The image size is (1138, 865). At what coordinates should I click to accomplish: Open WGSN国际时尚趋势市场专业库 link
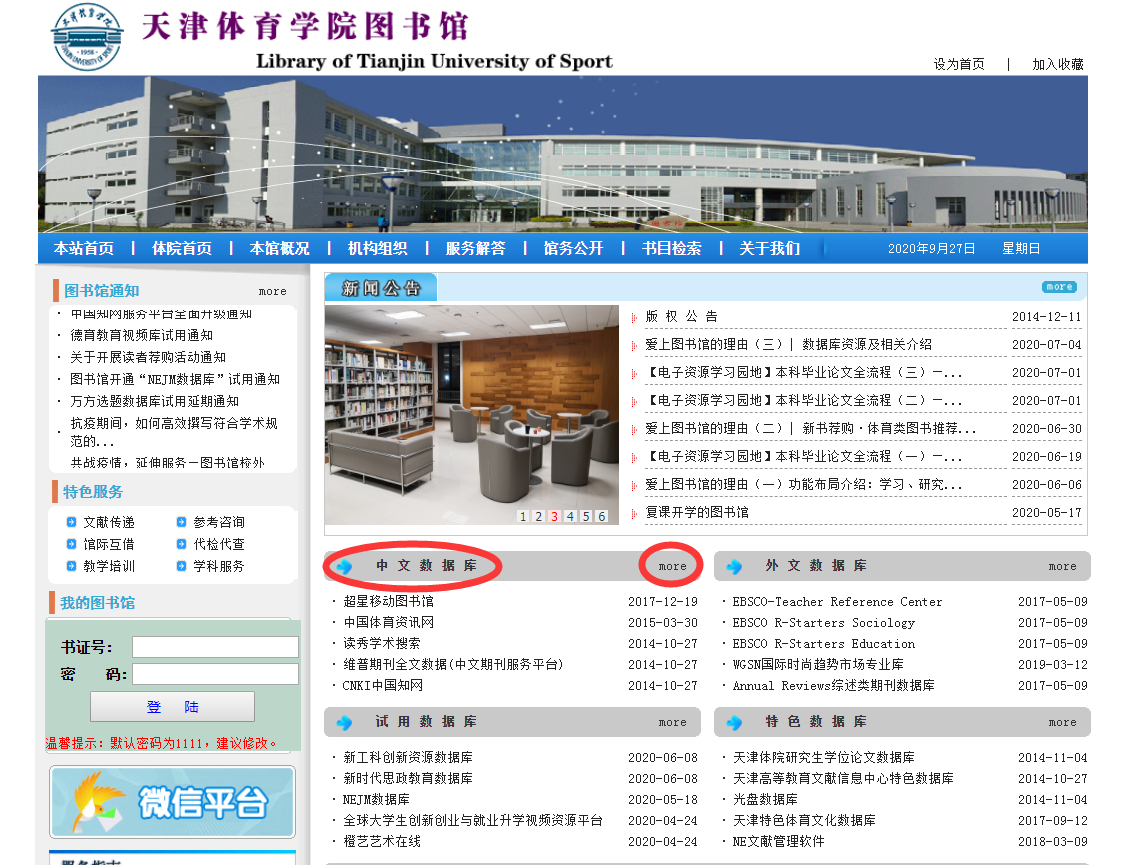[x=818, y=664]
